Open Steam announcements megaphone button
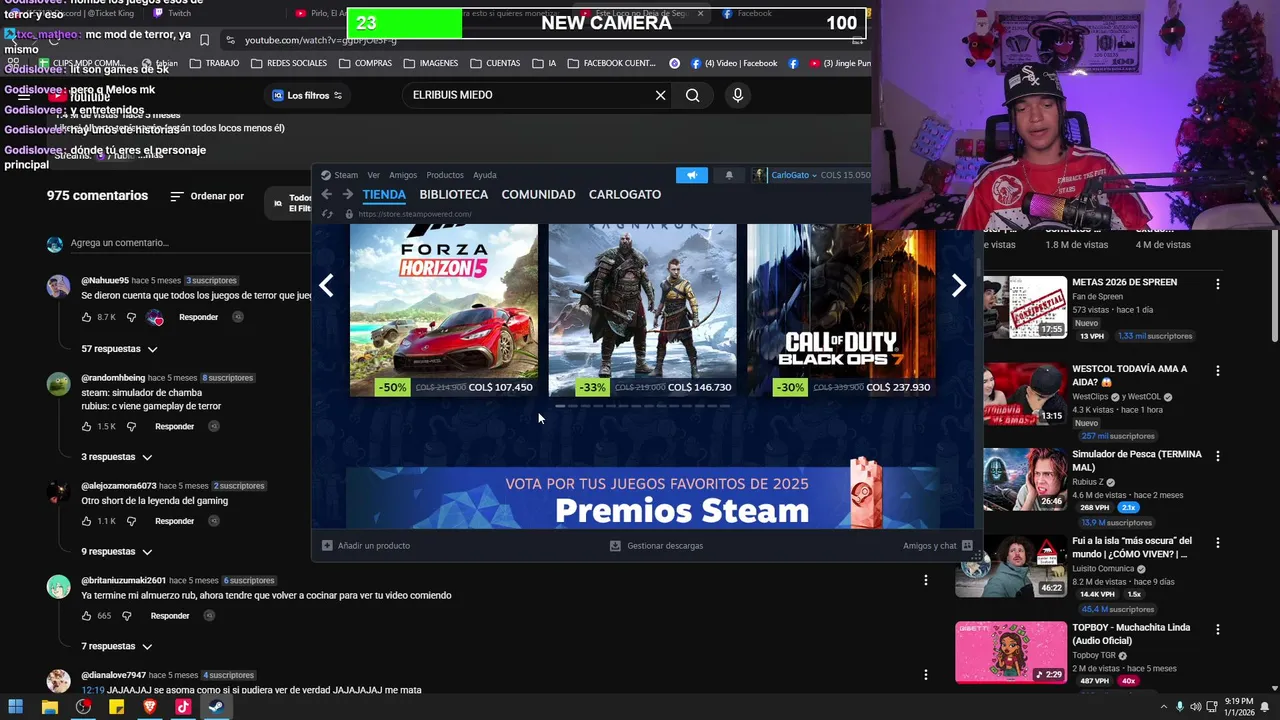This screenshot has width=1280, height=720. coord(691,175)
